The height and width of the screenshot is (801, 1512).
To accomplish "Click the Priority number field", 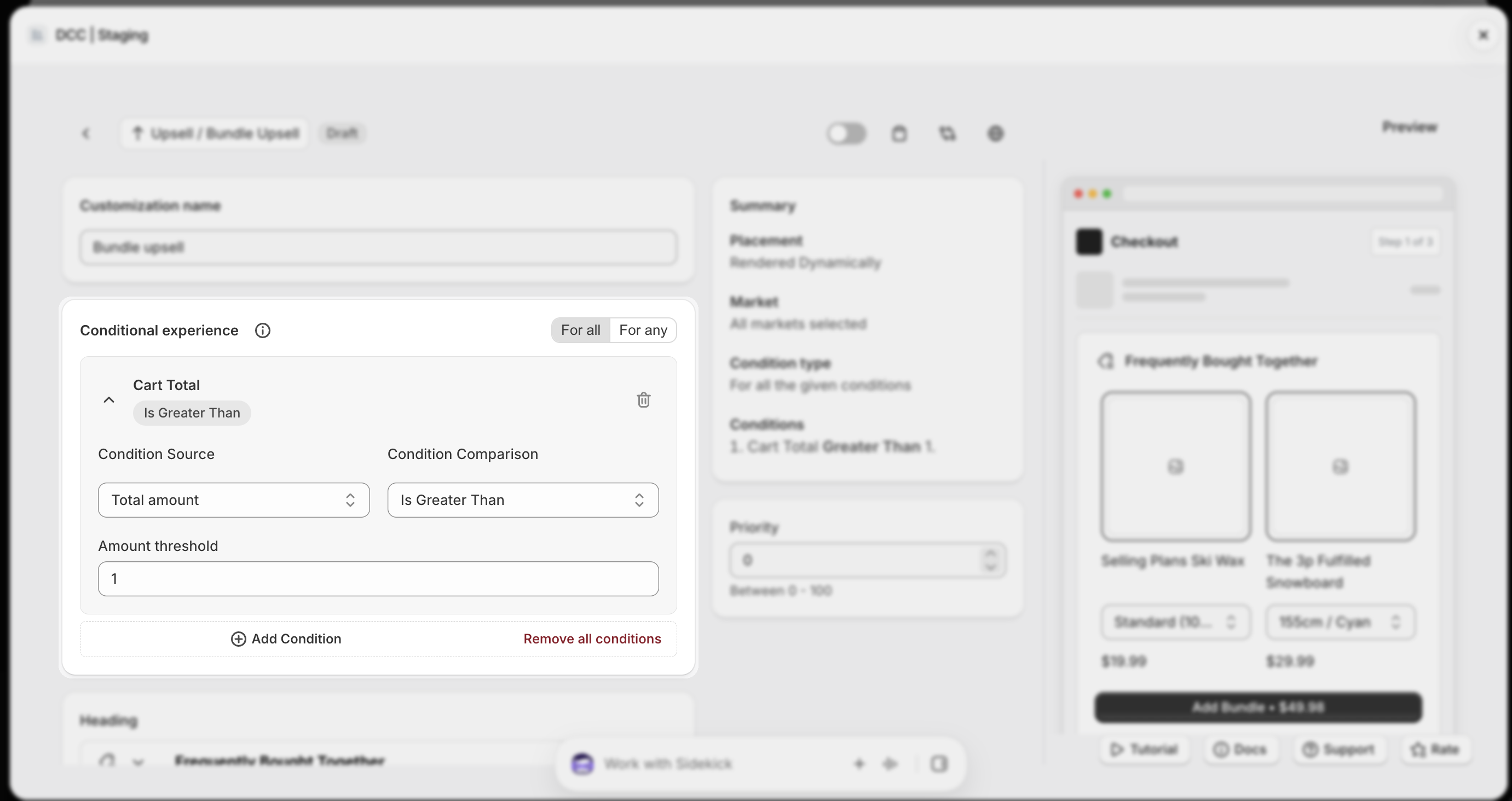I will (x=868, y=560).
